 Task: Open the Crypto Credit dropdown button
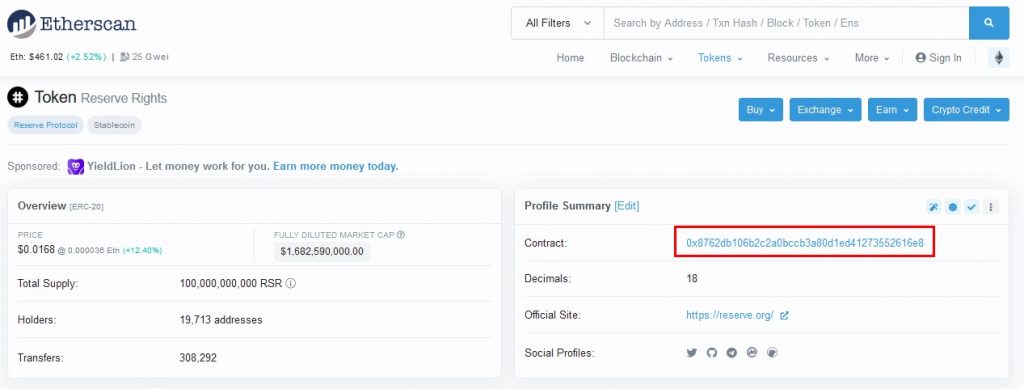point(967,110)
